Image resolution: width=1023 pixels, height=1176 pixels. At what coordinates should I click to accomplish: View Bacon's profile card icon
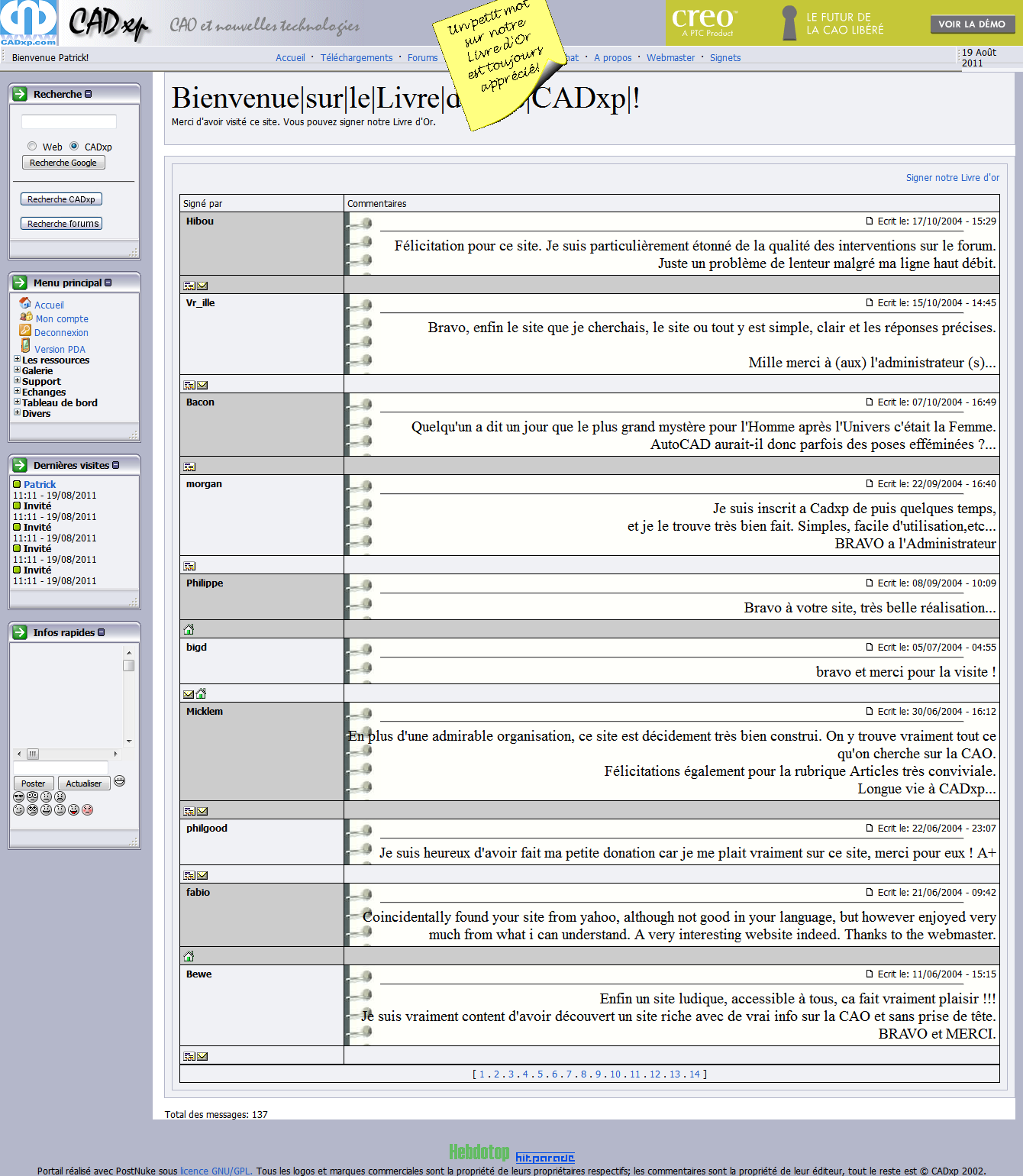pyautogui.click(x=189, y=467)
